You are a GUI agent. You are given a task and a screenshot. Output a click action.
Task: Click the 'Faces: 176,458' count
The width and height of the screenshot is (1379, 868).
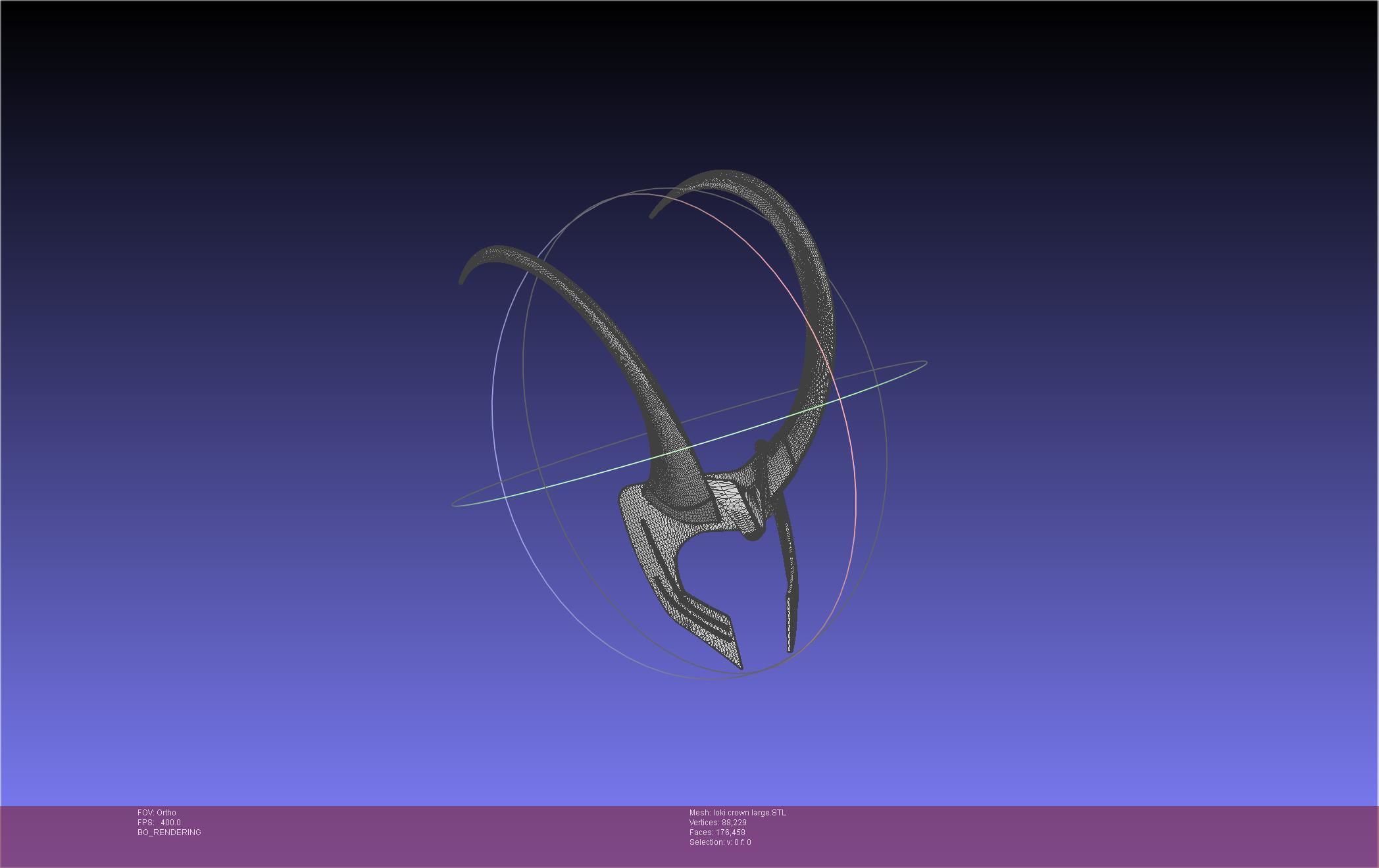(x=717, y=832)
